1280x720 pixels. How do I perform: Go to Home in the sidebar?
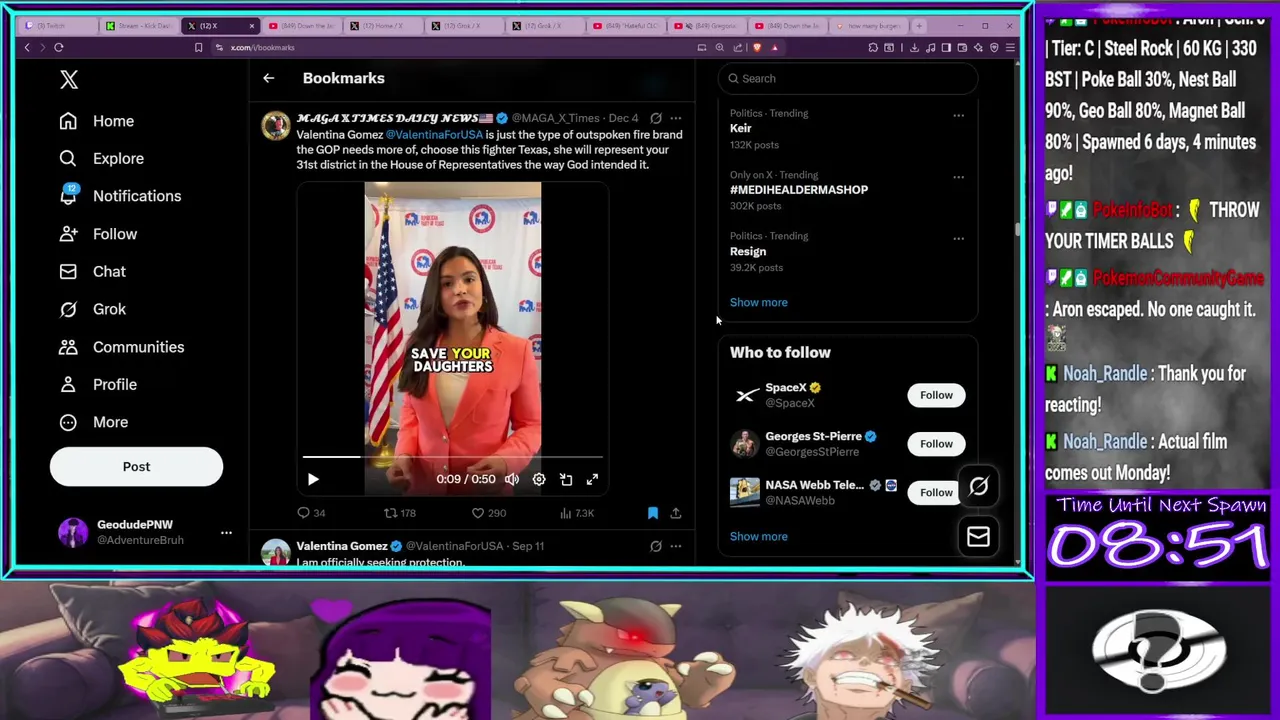point(96,121)
